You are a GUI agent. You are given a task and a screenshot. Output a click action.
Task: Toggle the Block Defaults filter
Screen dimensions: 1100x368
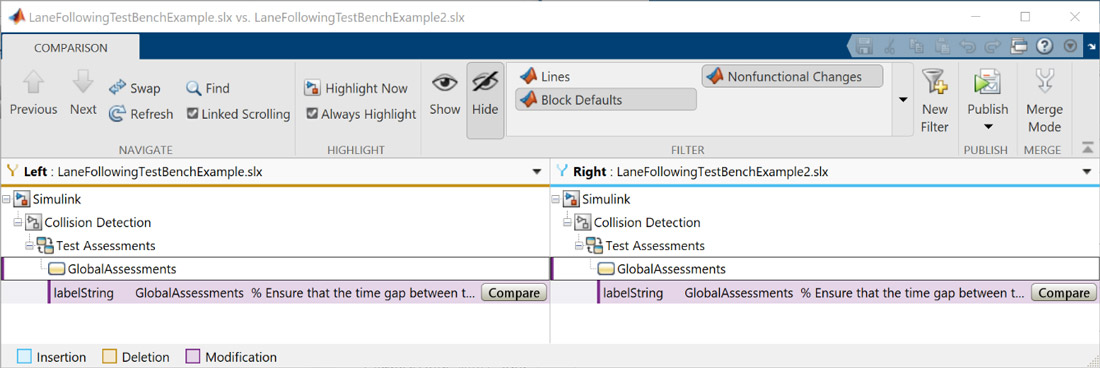[x=605, y=100]
